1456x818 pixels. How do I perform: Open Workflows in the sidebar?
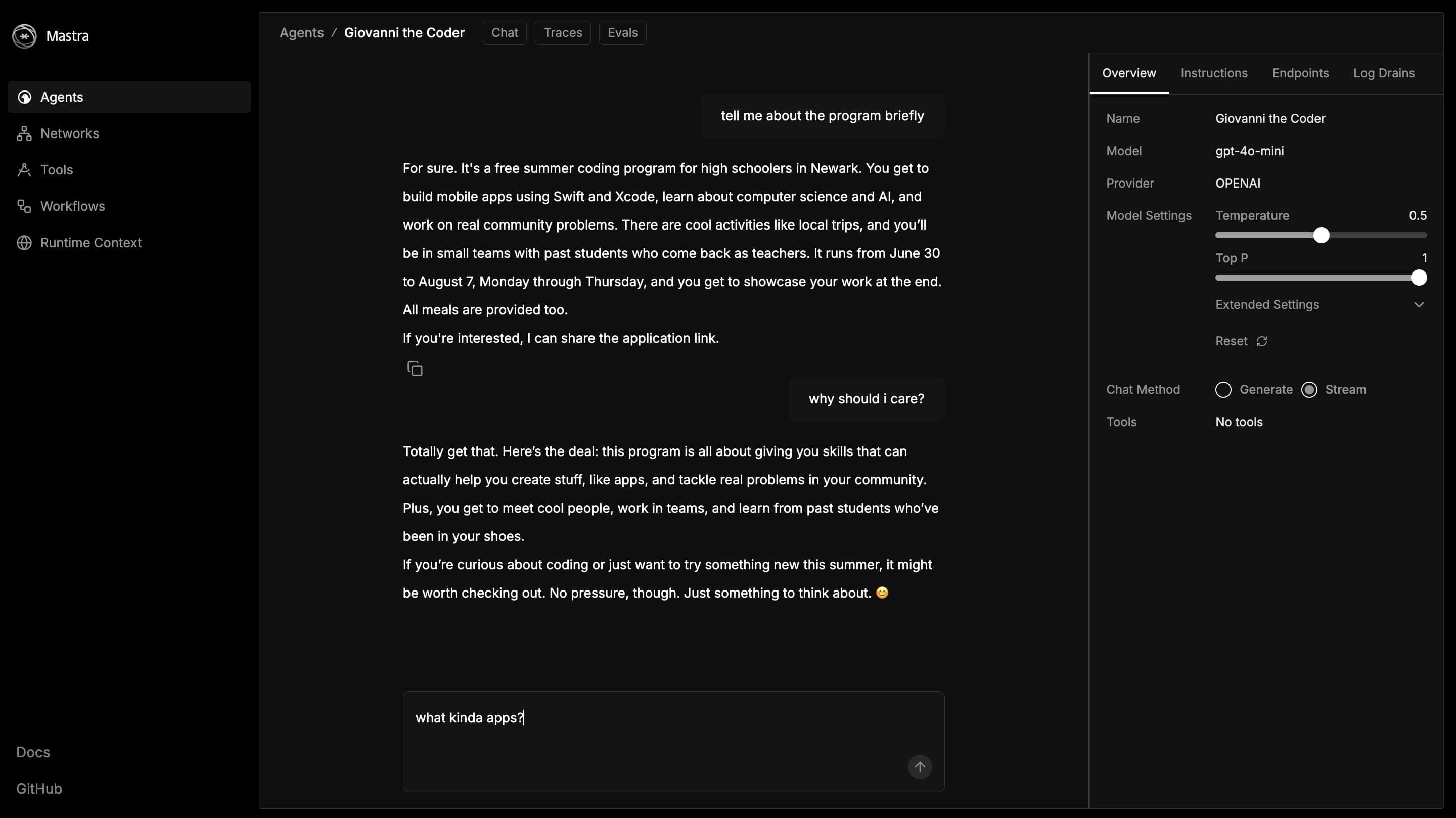pyautogui.click(x=129, y=206)
